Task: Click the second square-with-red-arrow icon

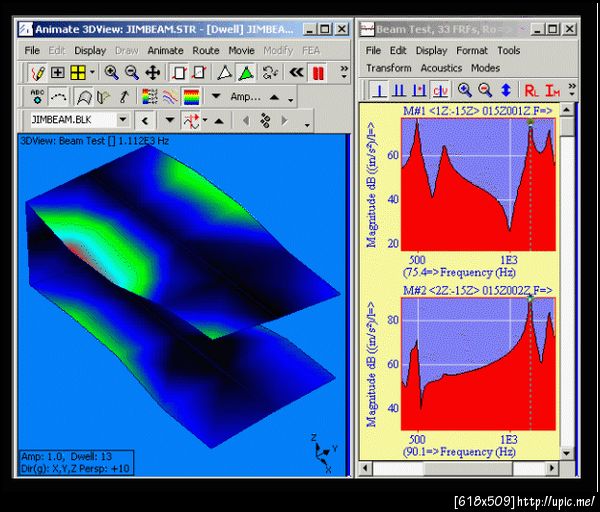Action: 199,72
